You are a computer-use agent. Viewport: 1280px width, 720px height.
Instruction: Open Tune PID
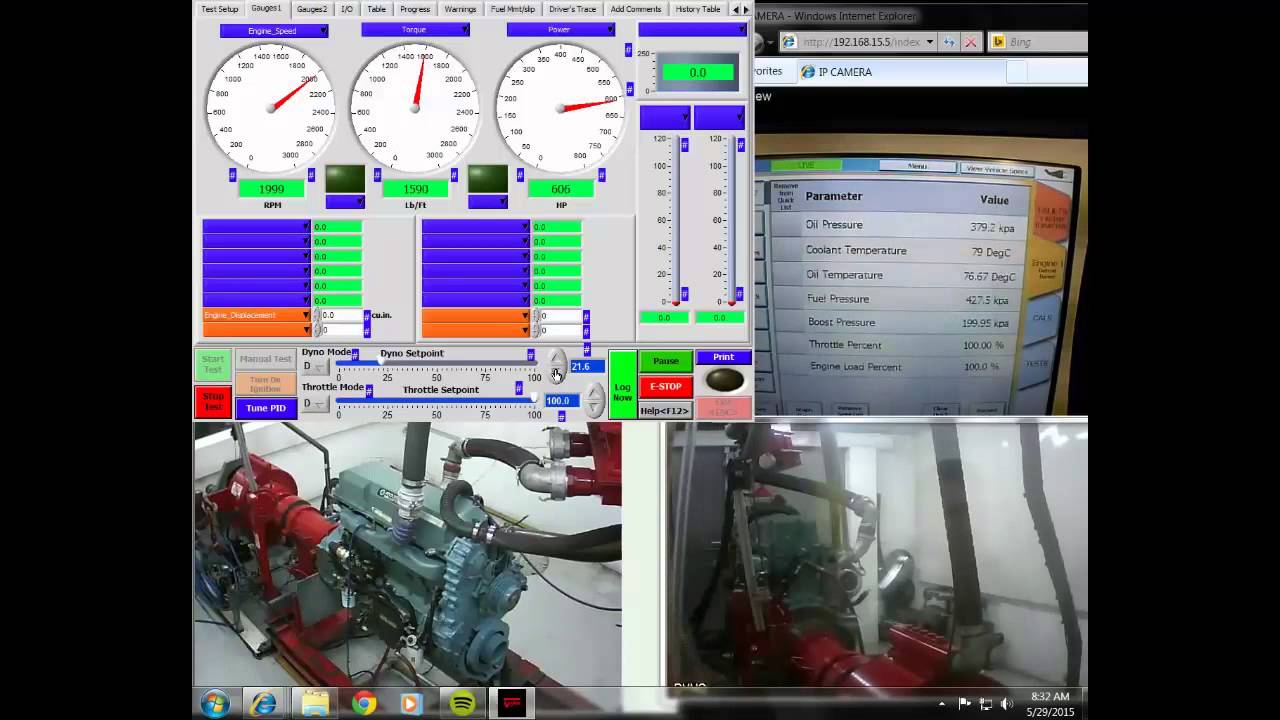[265, 408]
